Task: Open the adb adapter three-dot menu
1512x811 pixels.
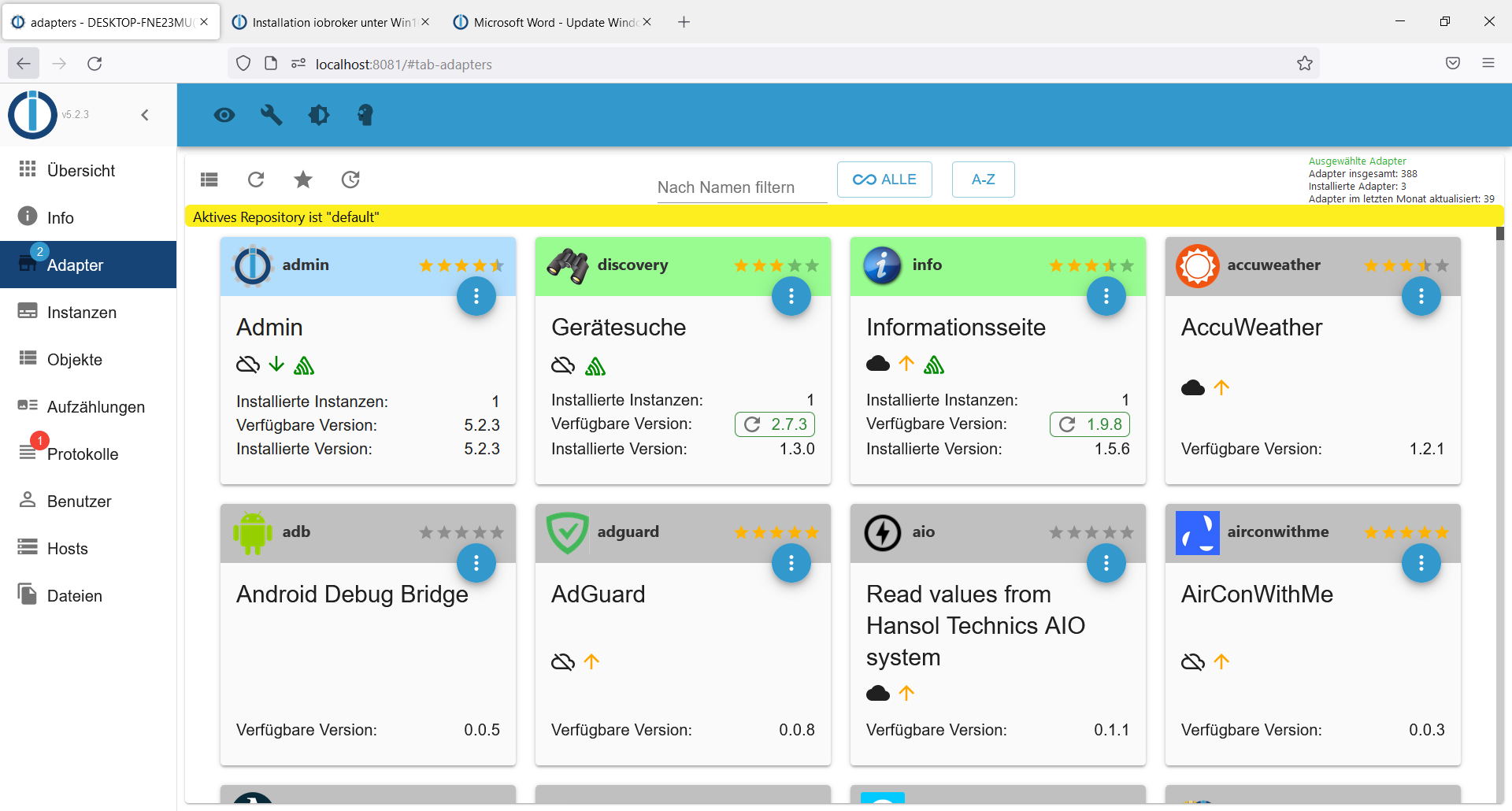Action: 476,563
